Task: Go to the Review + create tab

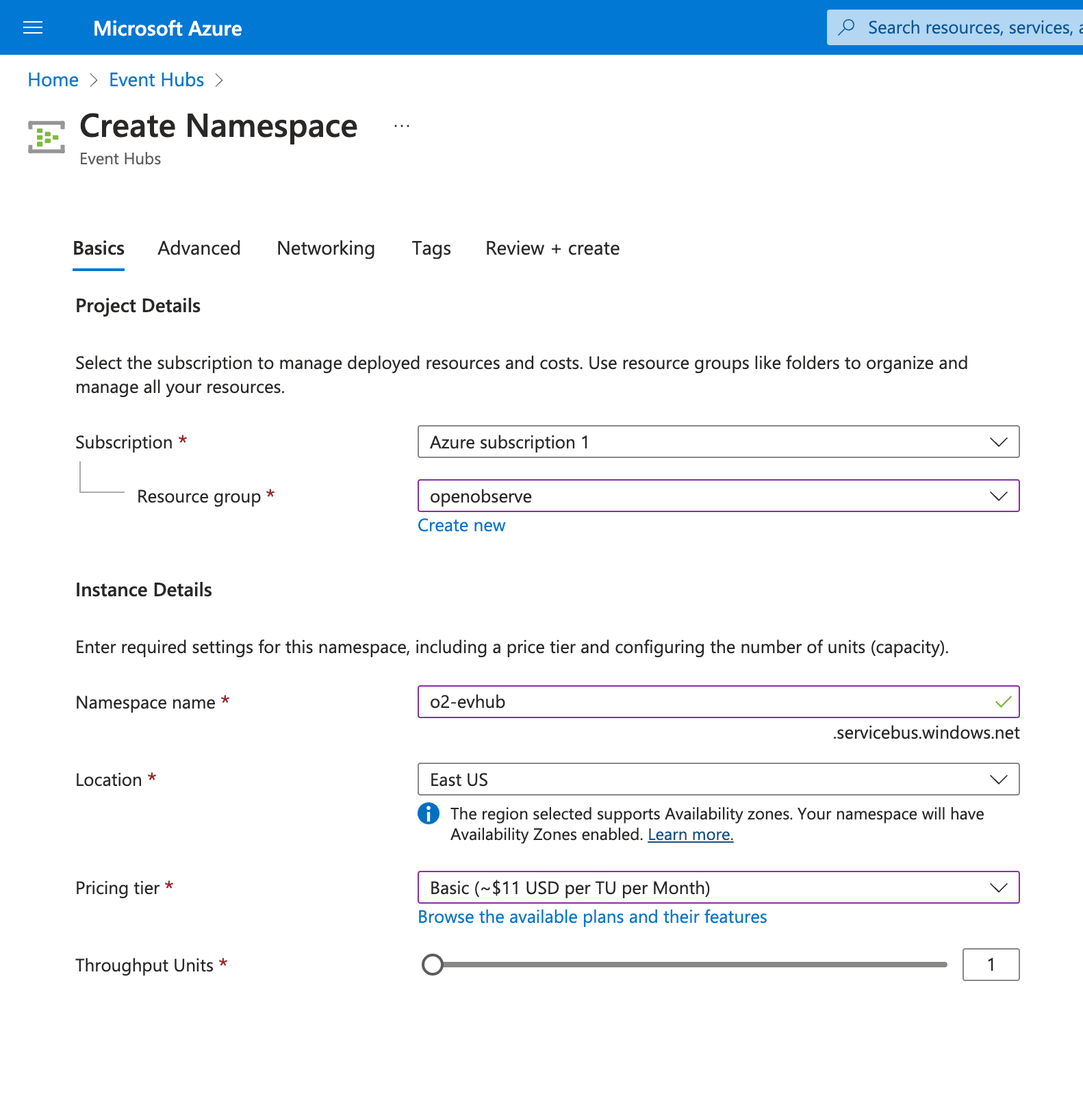Action: coord(552,248)
